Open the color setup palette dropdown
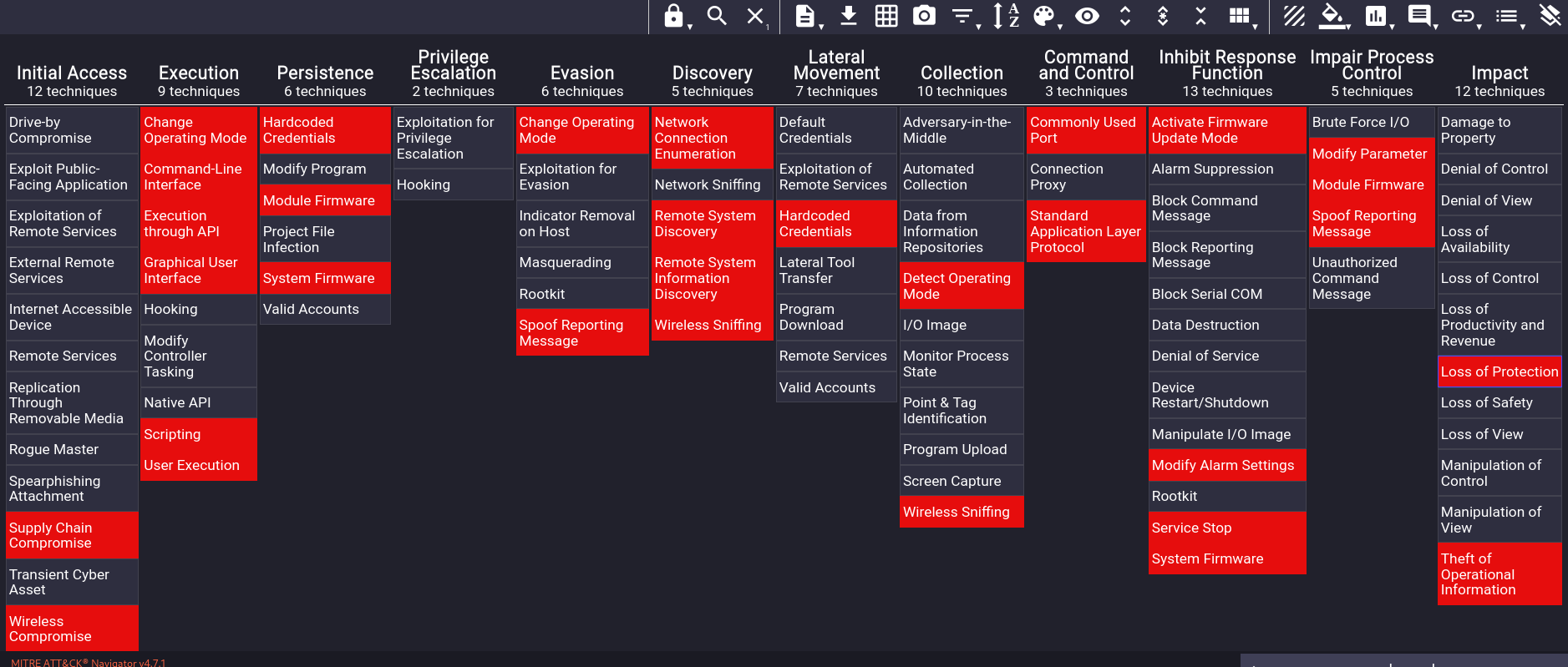This screenshot has height=667, width=1568. pos(1044,16)
